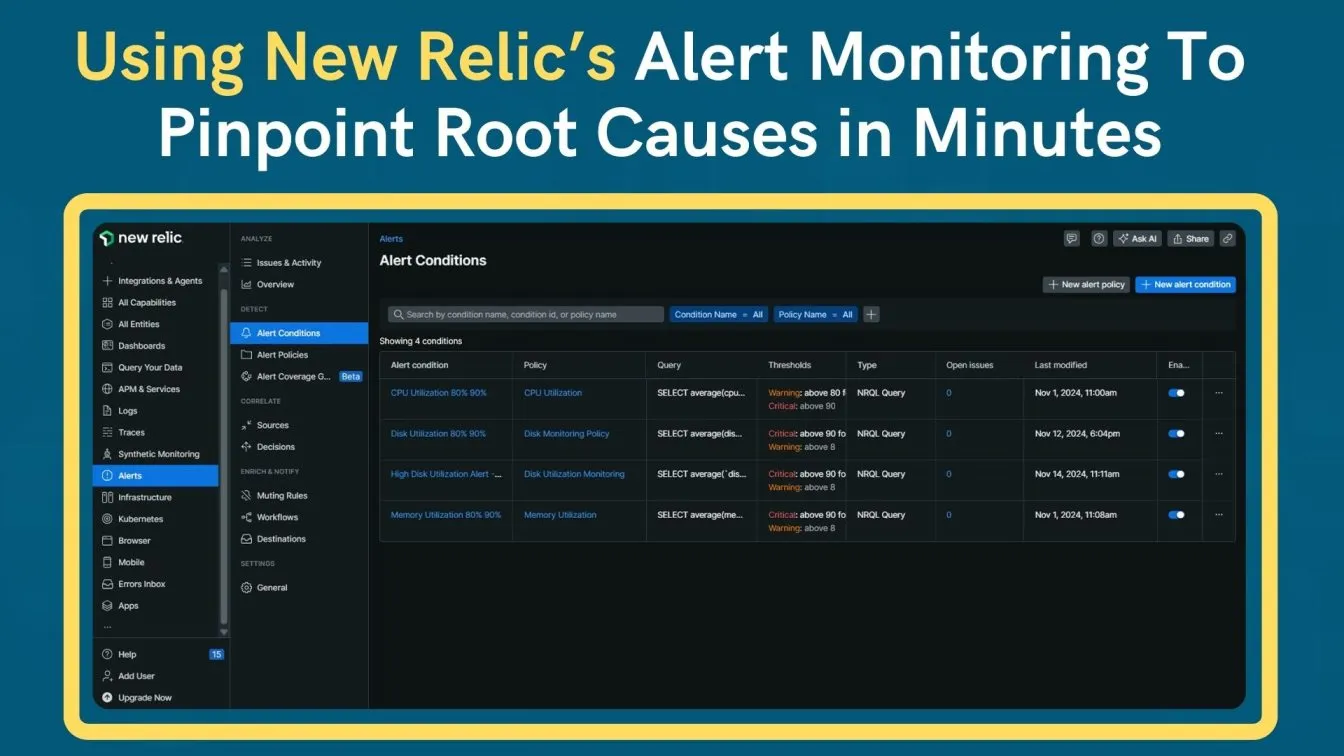
Task: Open CPU Utilization 80% 90% condition
Action: (438, 393)
